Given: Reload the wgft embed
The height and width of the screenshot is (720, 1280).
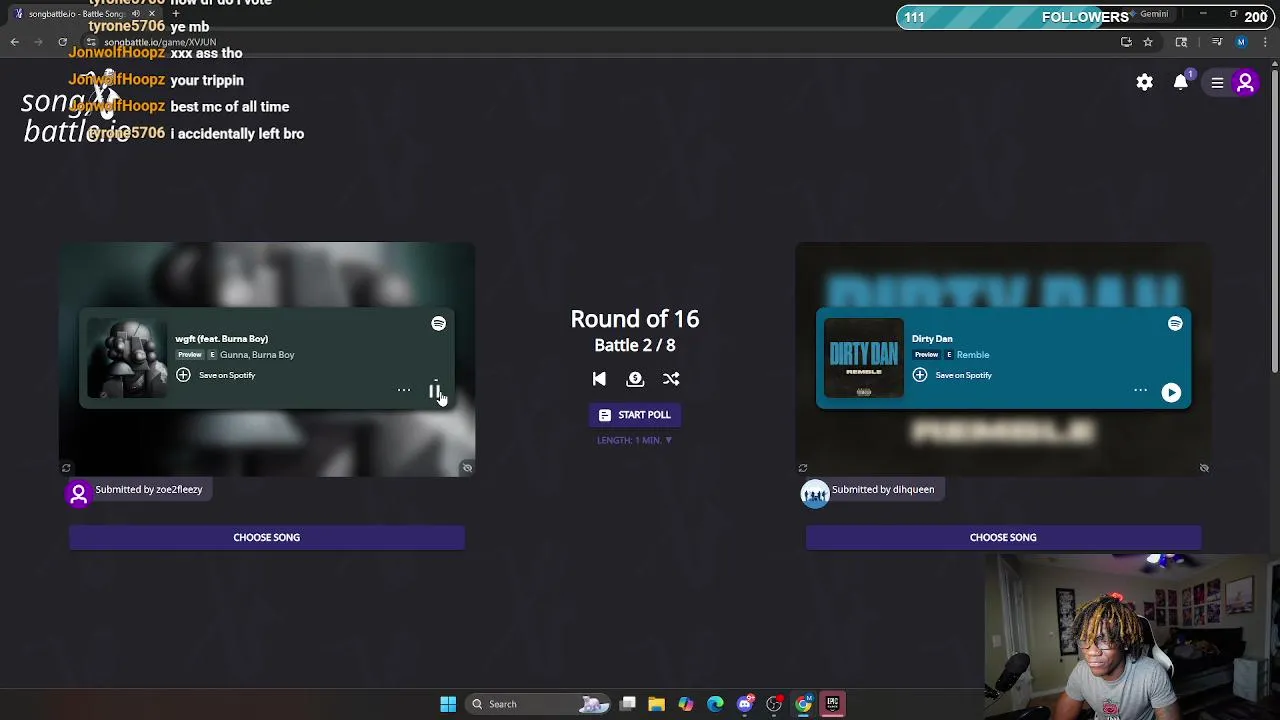Looking at the screenshot, I should click(x=66, y=468).
